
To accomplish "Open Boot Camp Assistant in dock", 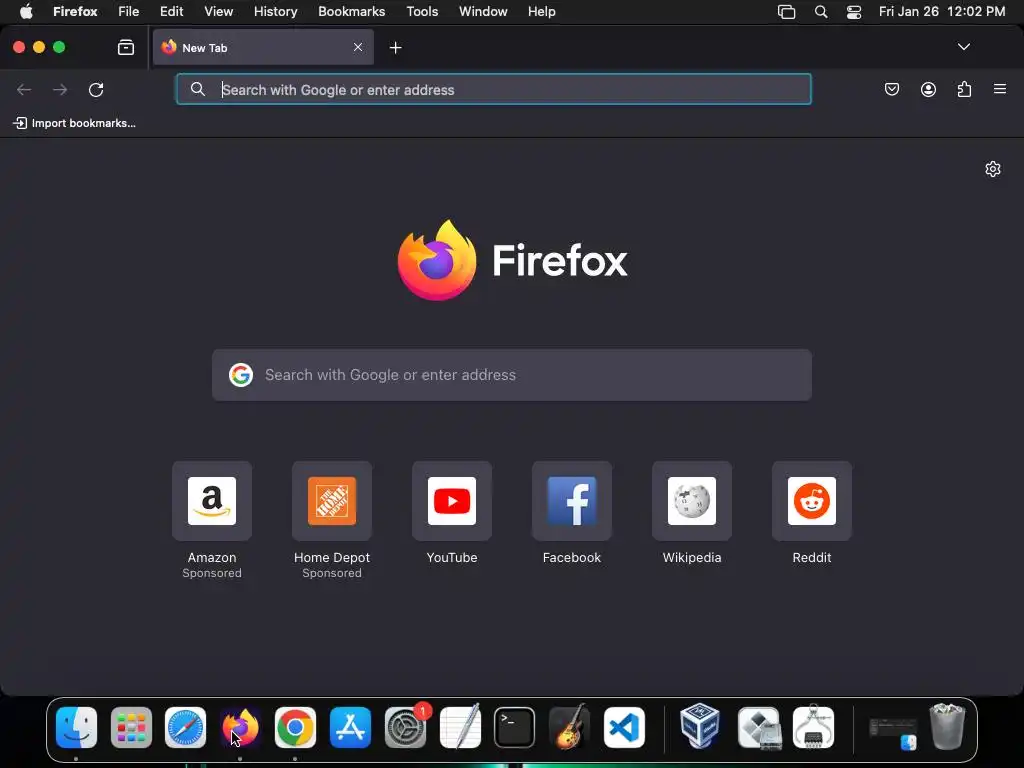I will point(758,728).
